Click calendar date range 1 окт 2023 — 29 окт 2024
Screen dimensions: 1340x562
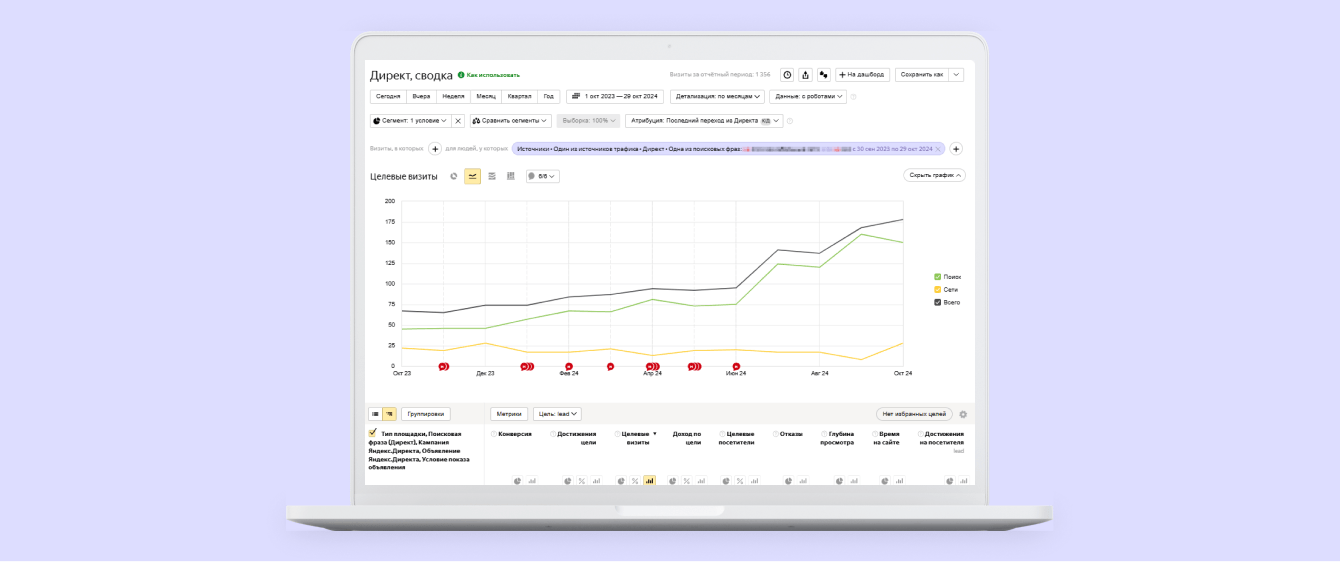[x=614, y=97]
